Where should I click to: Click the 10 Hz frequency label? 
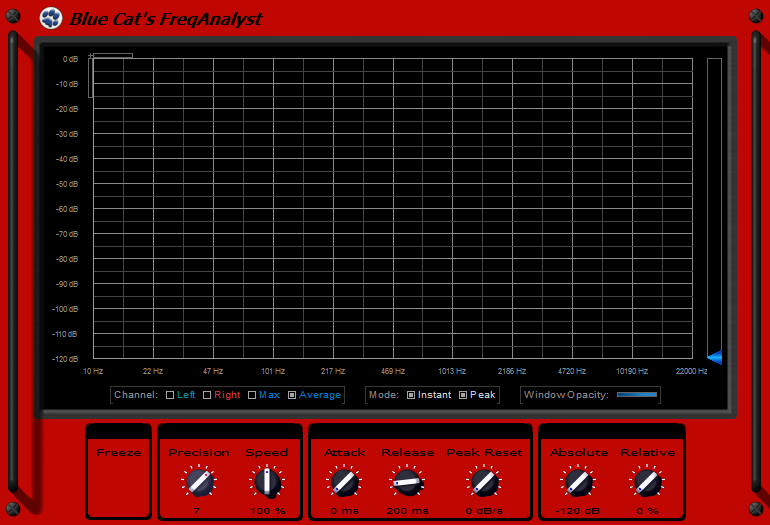coord(93,371)
